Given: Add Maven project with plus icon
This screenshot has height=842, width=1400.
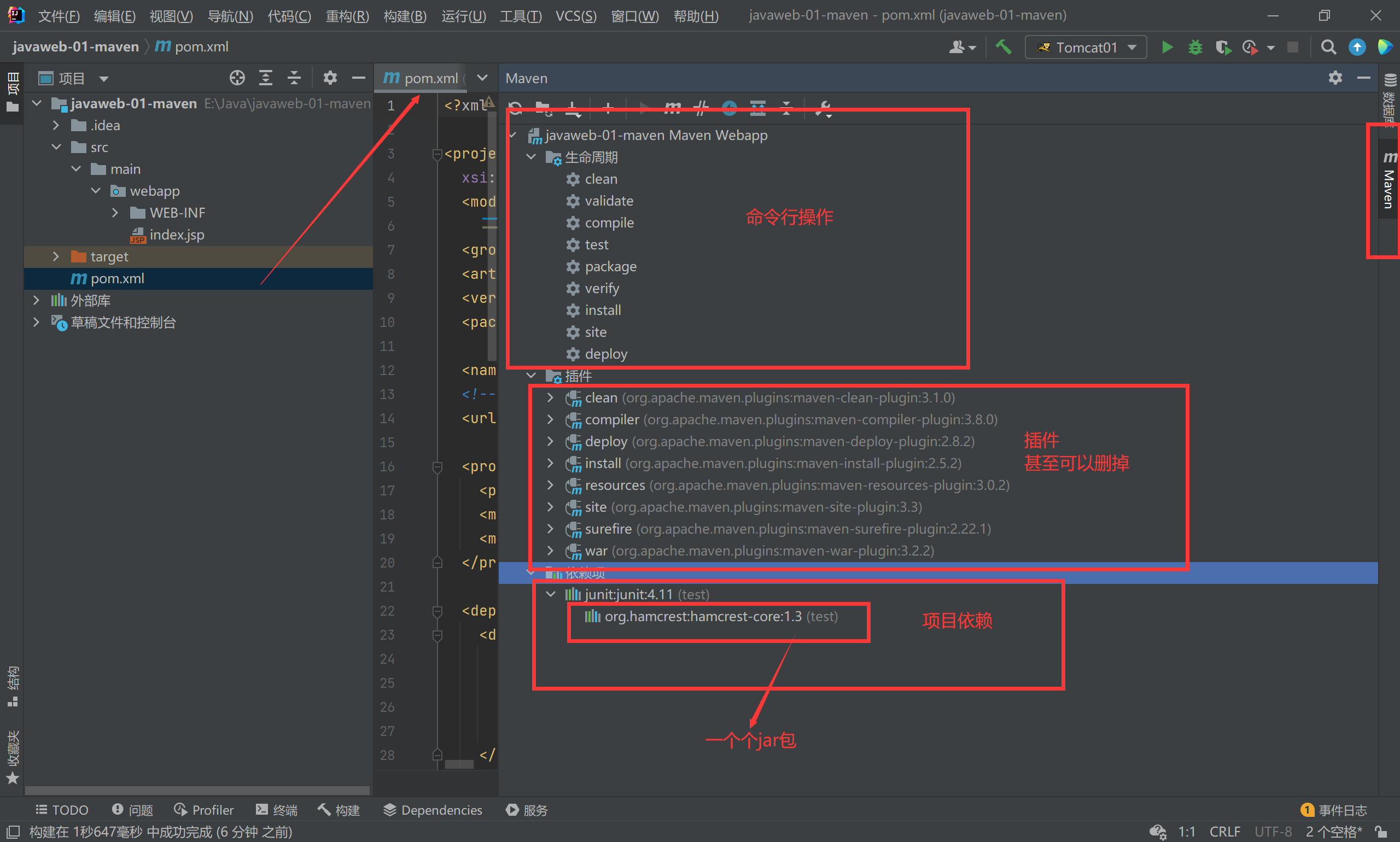Looking at the screenshot, I should (x=608, y=108).
